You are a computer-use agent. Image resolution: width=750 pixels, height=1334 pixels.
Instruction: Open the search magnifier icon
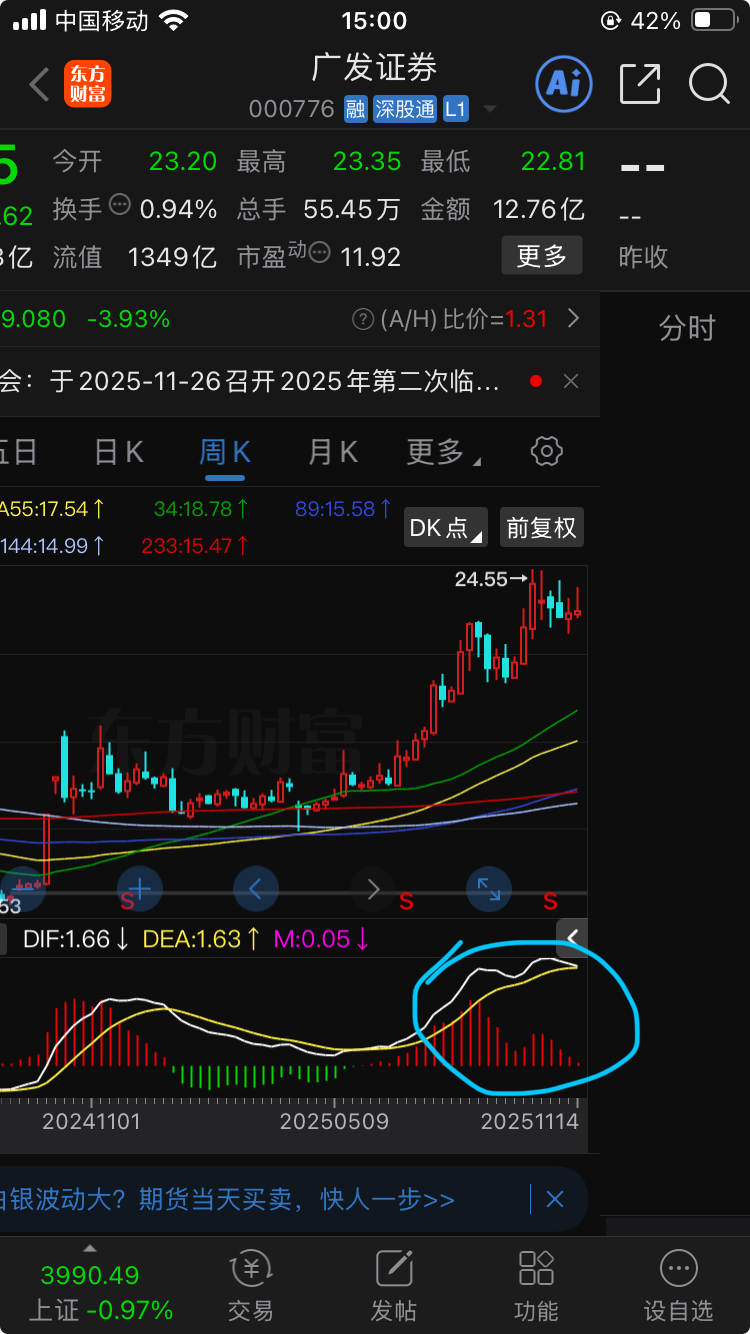709,84
